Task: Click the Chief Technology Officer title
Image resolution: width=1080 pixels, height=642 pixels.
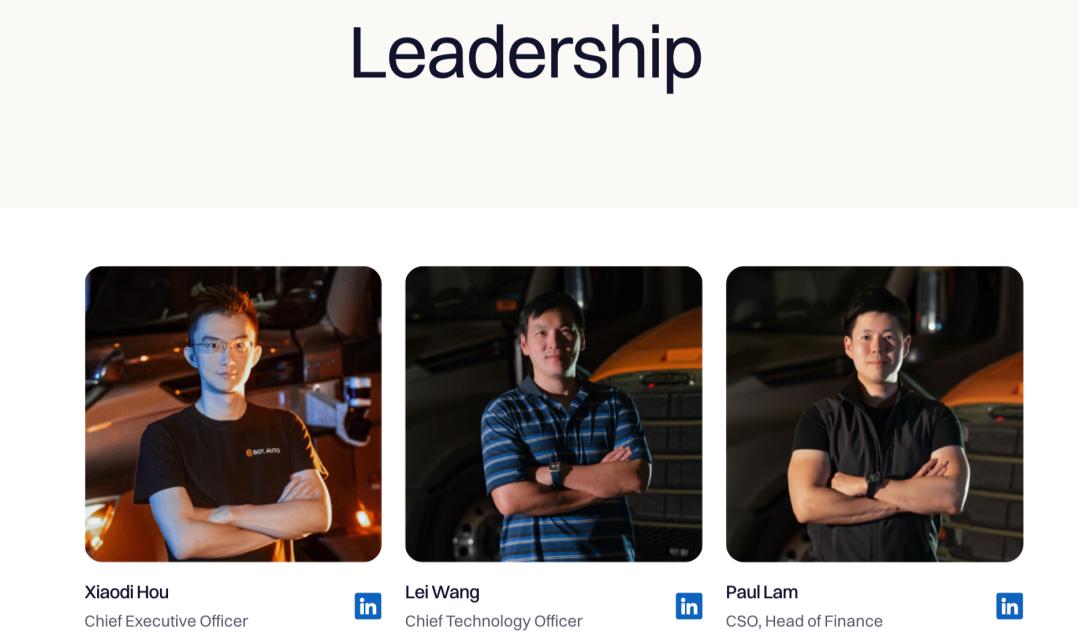Action: pos(494,621)
